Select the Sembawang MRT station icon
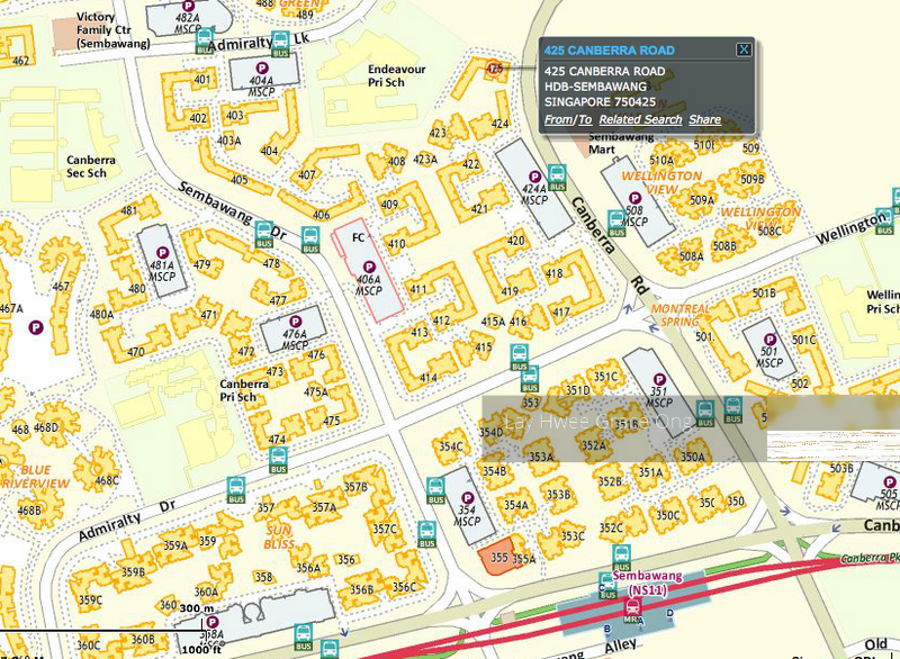 [x=632, y=606]
